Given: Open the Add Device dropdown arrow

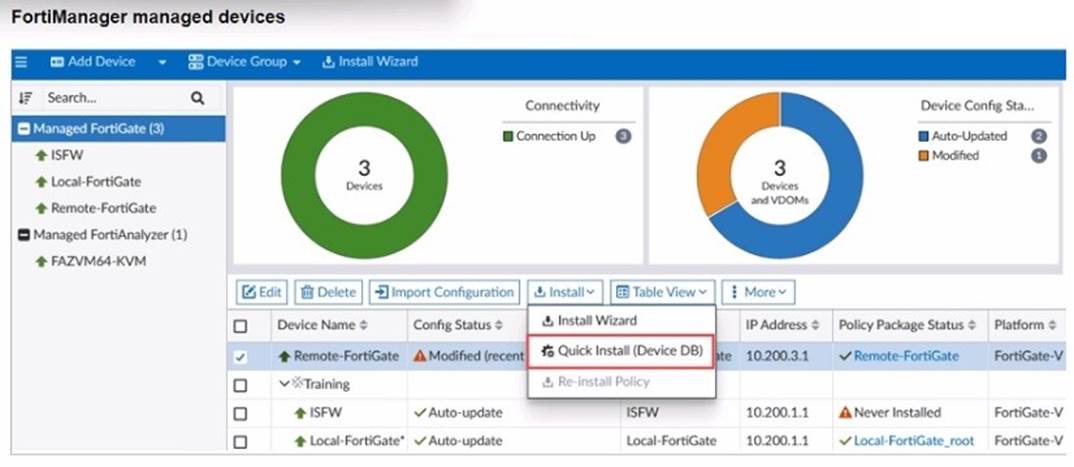Looking at the screenshot, I should [x=162, y=62].
